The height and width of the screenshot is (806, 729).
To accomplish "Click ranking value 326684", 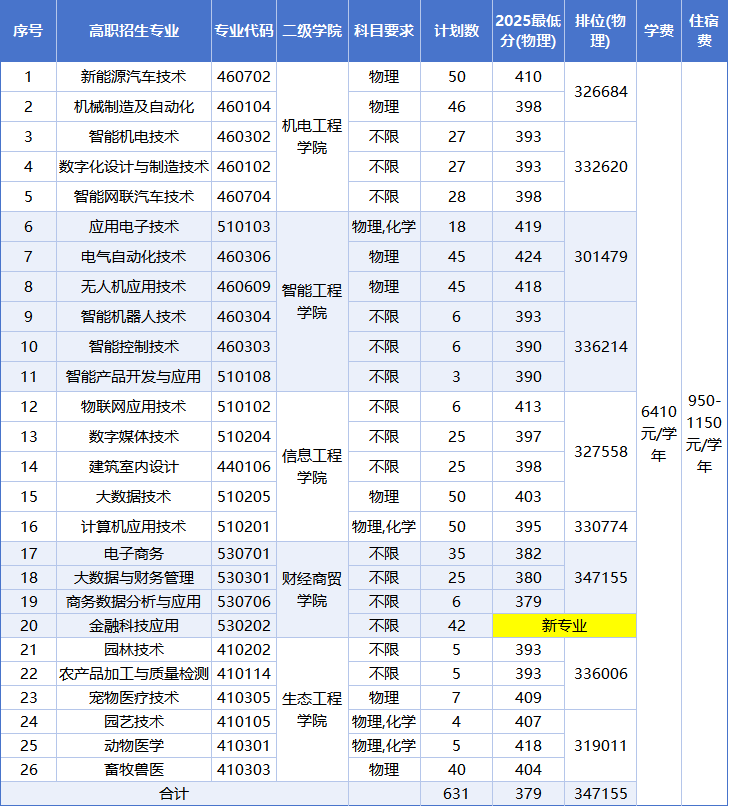I will click(600, 91).
